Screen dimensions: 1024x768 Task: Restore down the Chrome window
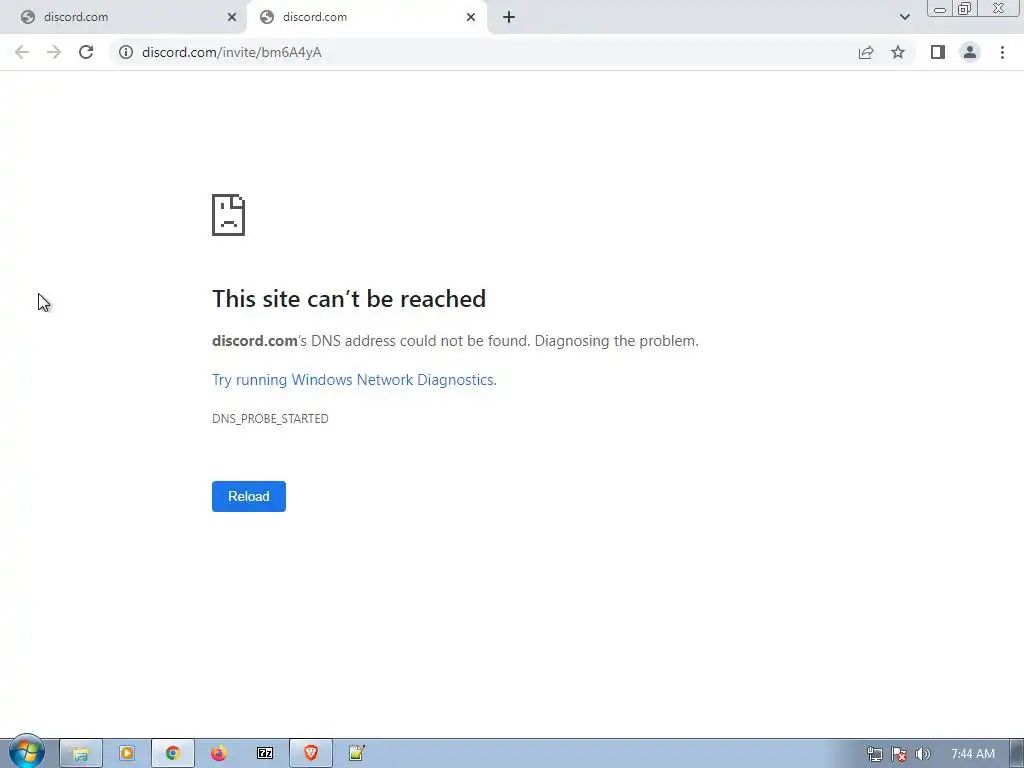coord(964,9)
